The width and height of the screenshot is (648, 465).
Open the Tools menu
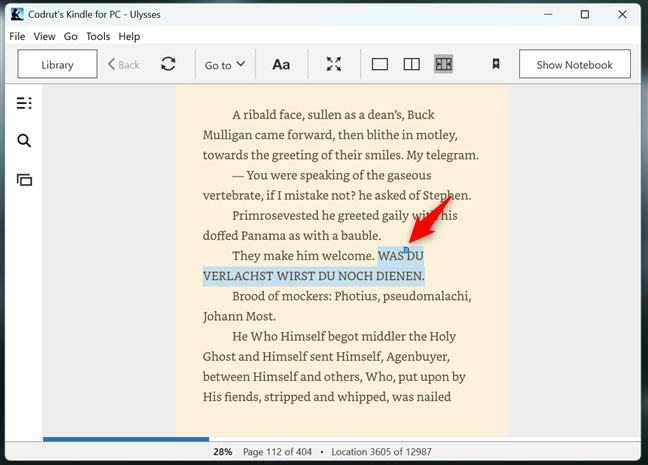point(98,36)
